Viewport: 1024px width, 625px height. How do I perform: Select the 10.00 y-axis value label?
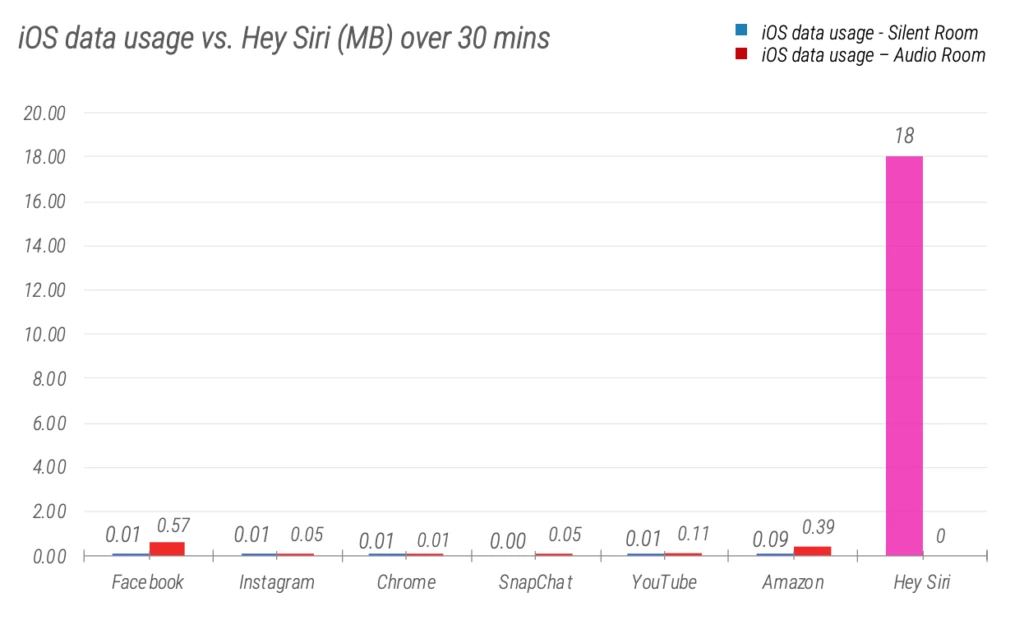(44, 335)
